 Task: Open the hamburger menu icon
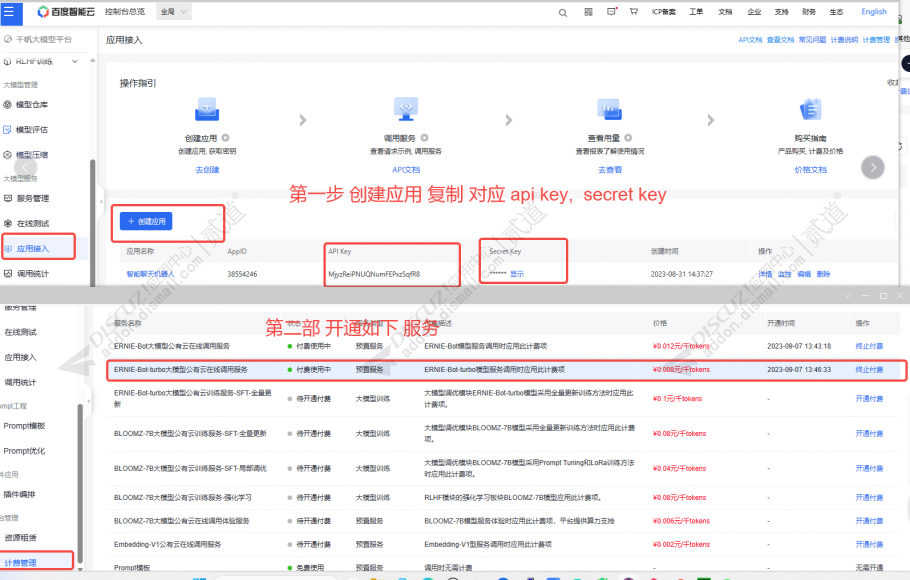(9, 12)
